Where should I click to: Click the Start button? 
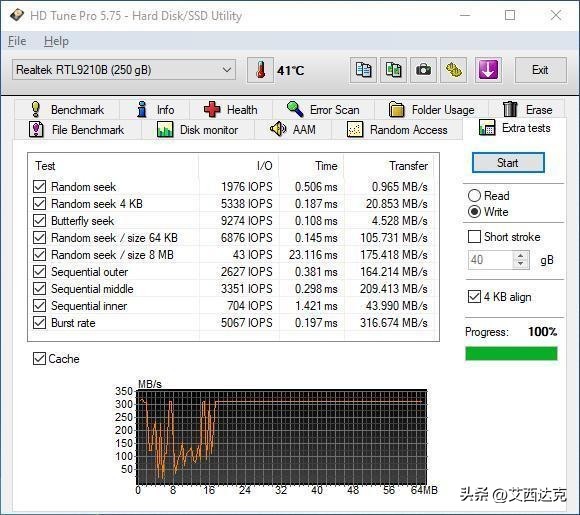pyautogui.click(x=508, y=162)
